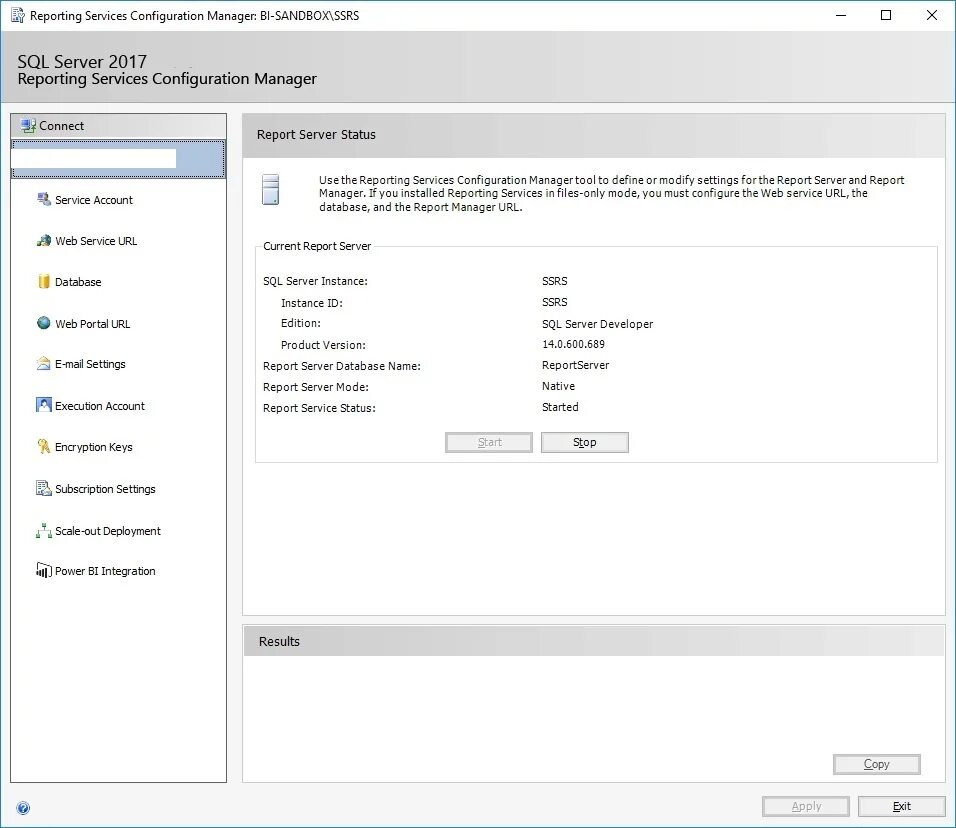Open Power BI Integration page
The image size is (956, 828).
coord(105,571)
